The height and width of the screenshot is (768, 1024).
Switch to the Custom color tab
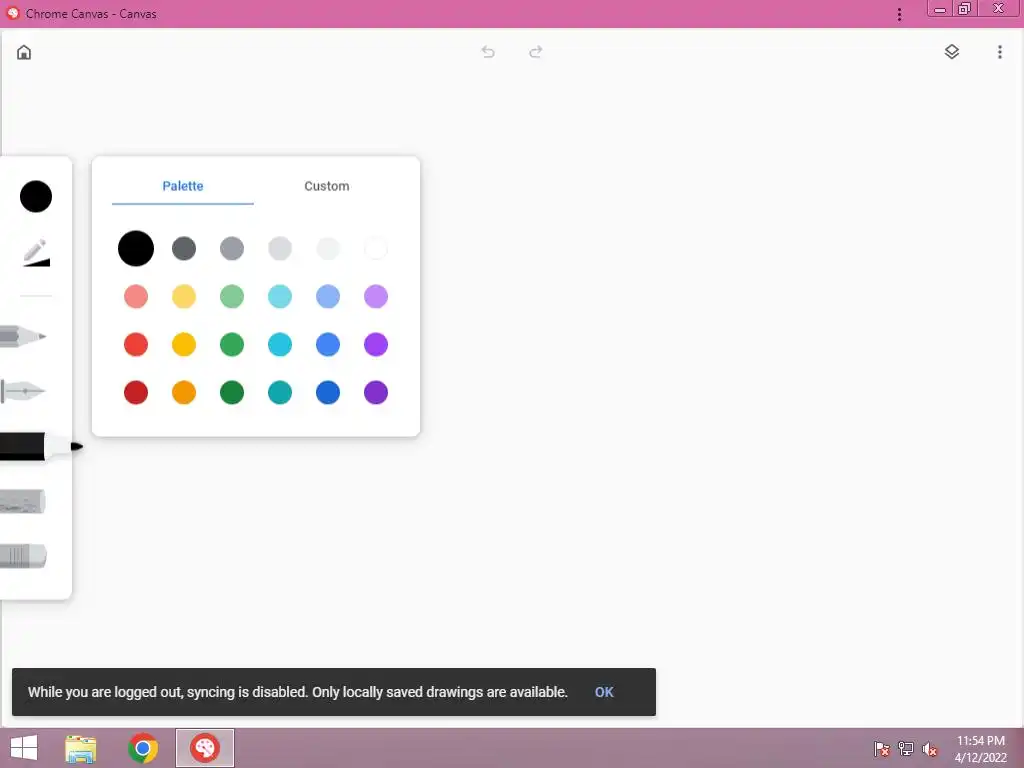coord(327,186)
